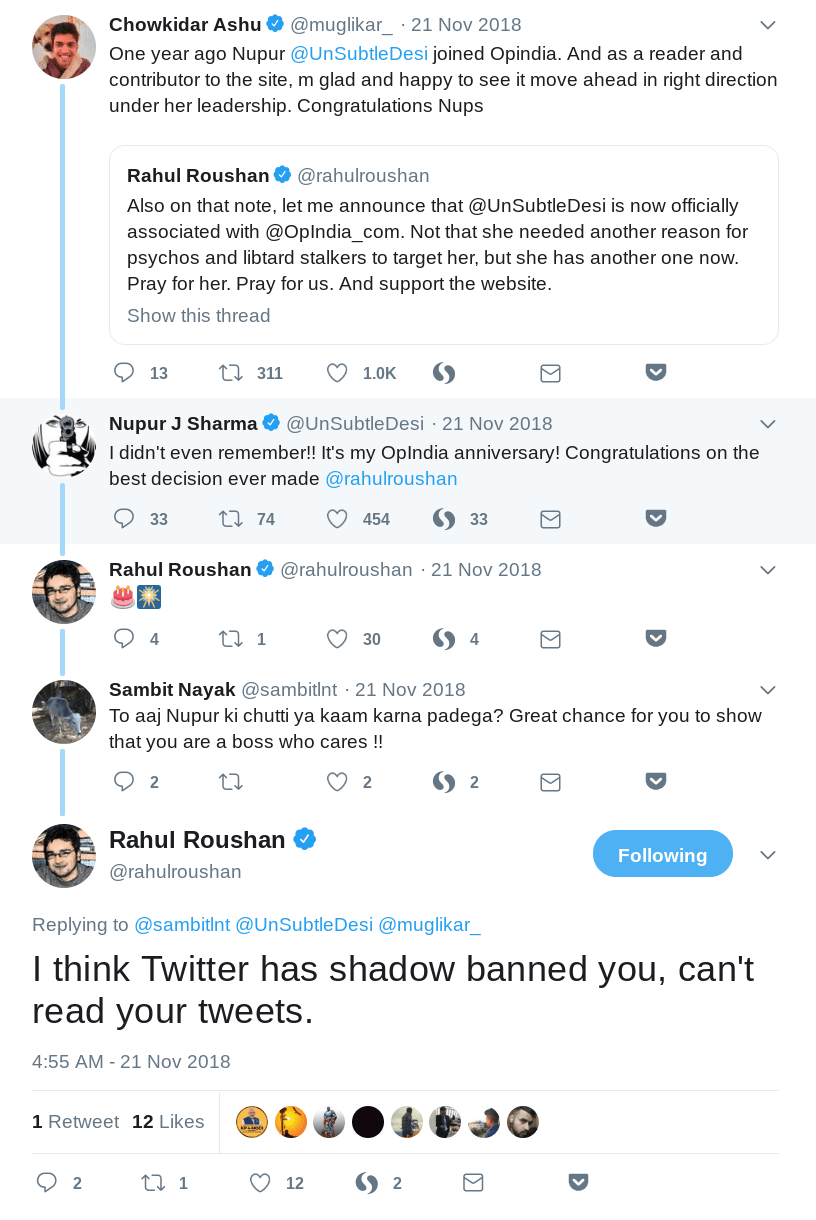Open the dropdown next to the Following button
The image size is (816, 1220).
[768, 854]
